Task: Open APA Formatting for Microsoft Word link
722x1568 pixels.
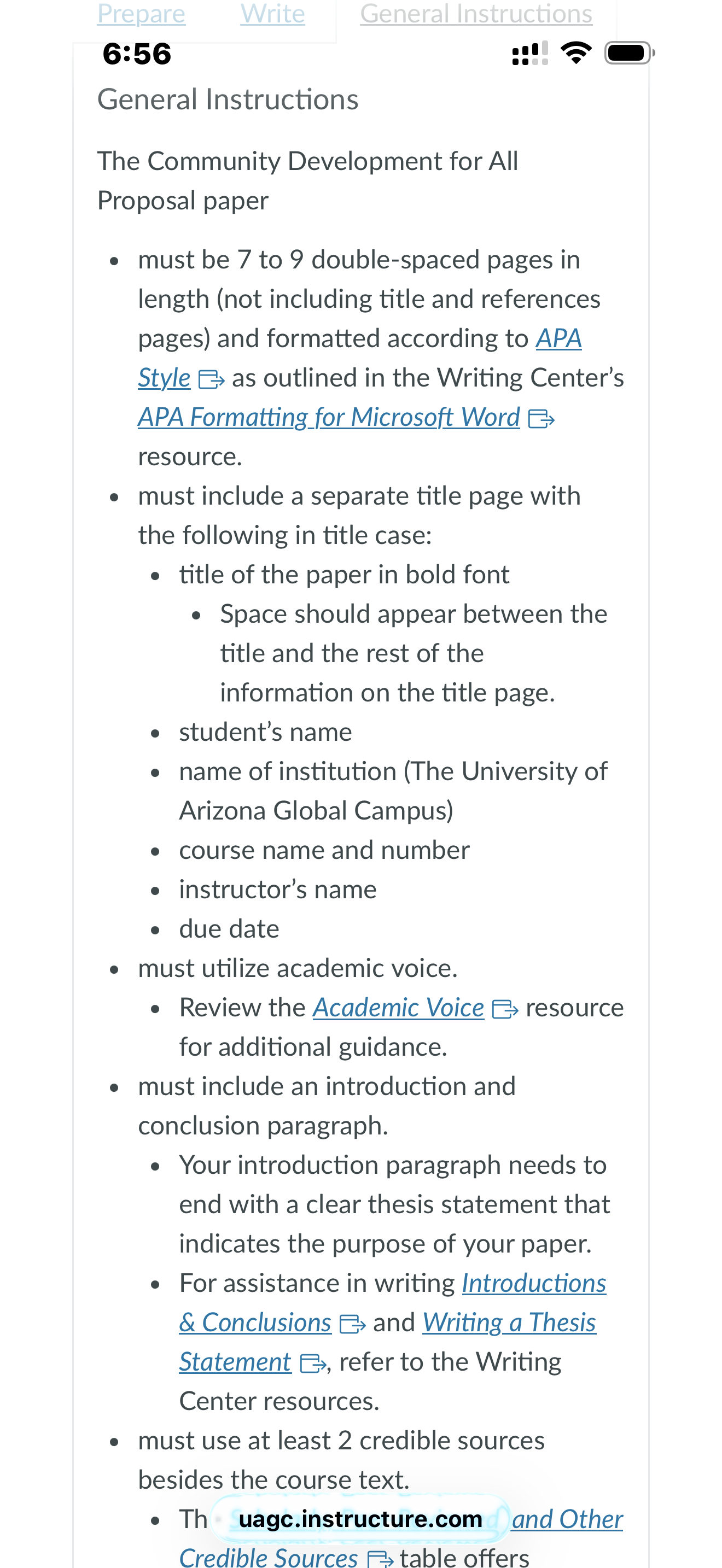Action: tap(329, 418)
